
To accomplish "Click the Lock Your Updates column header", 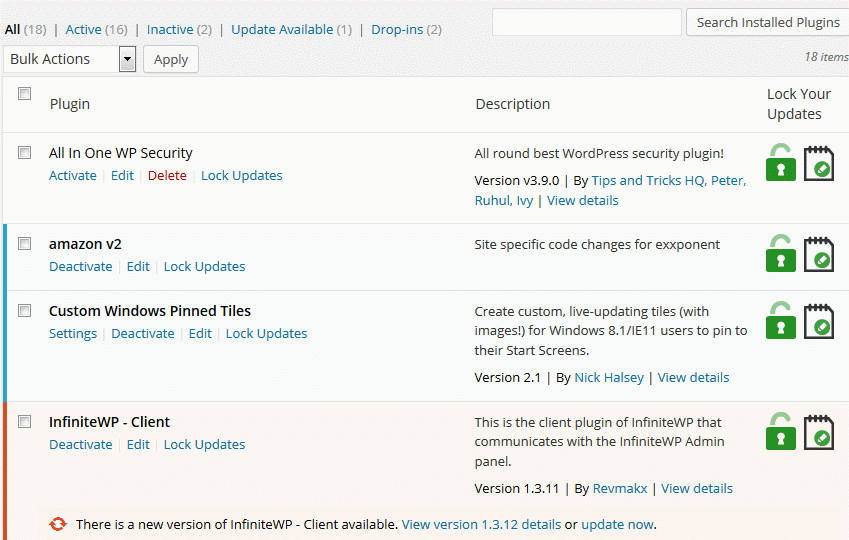I will pyautogui.click(x=799, y=104).
